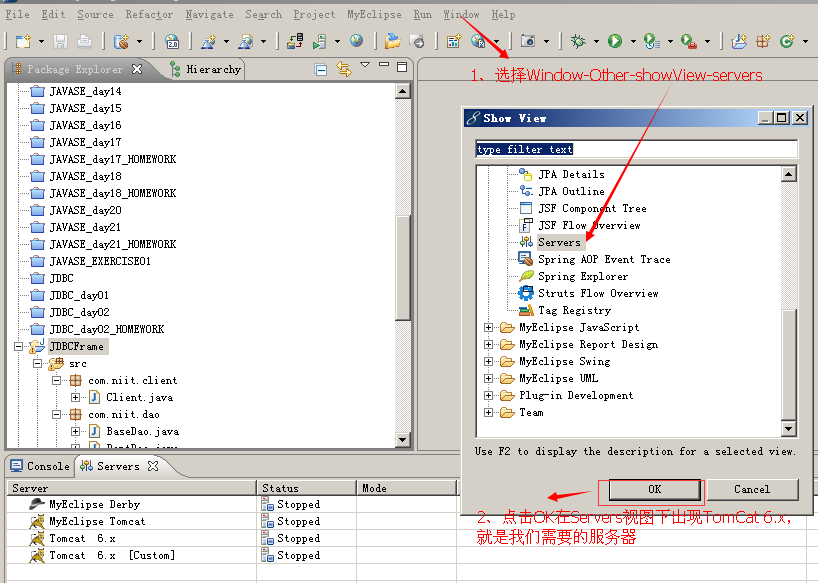Toggle Link with Editor in Package Explorer
Image resolution: width=818 pixels, height=583 pixels.
pos(344,69)
